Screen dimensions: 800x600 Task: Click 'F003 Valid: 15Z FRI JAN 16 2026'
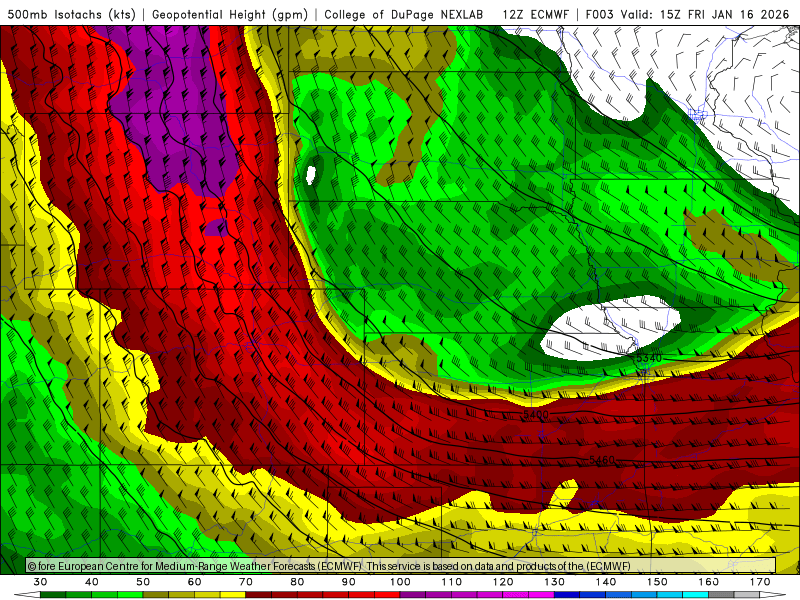(687, 15)
